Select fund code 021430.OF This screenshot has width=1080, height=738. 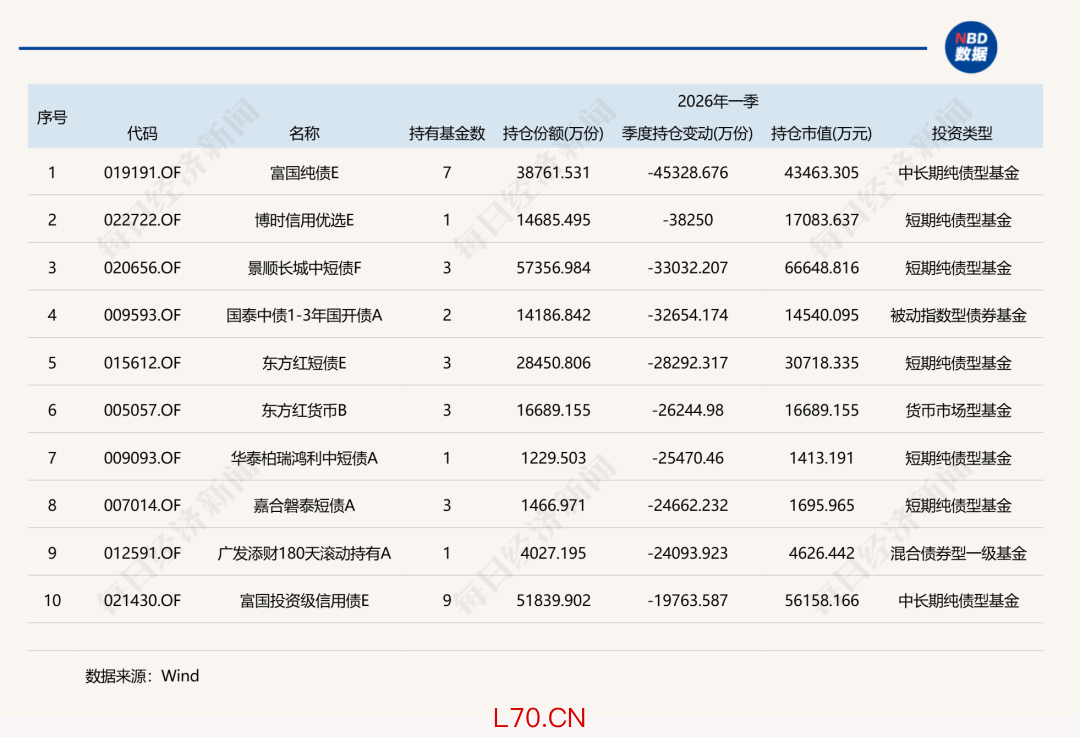coord(142,601)
